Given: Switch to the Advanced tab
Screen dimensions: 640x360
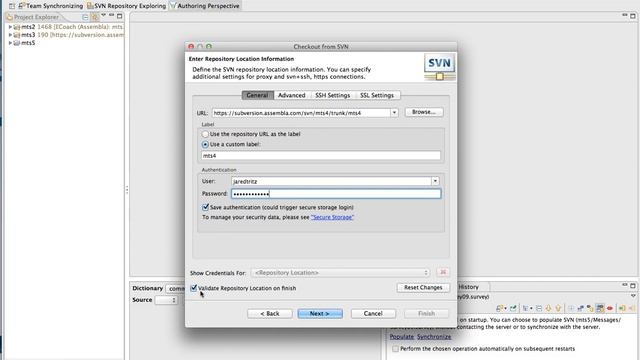Looking at the screenshot, I should pos(291,95).
